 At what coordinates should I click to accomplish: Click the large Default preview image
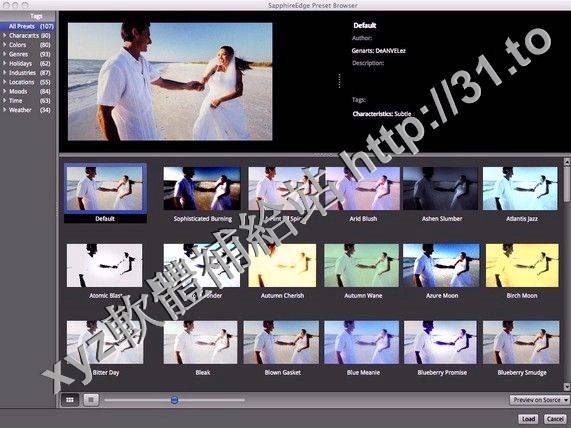(x=170, y=81)
